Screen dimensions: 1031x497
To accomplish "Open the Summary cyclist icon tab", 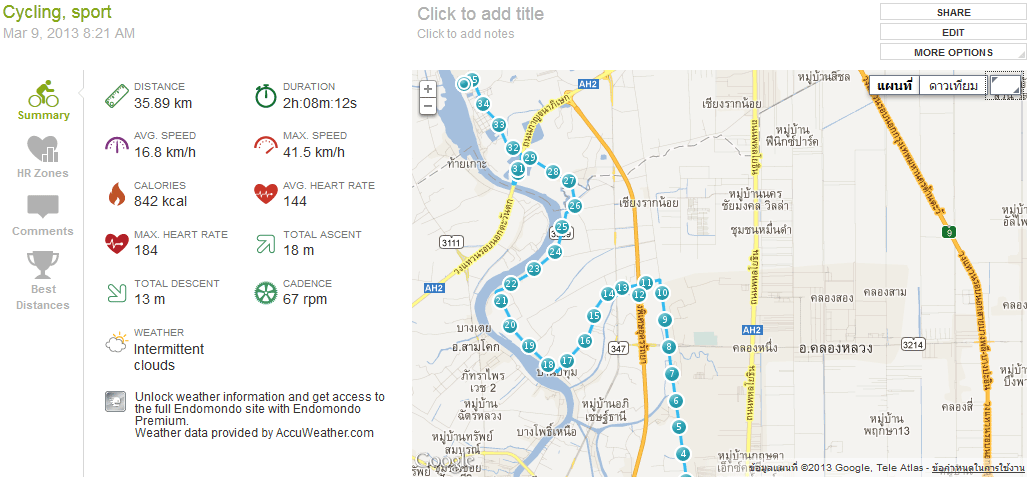I will [x=43, y=94].
